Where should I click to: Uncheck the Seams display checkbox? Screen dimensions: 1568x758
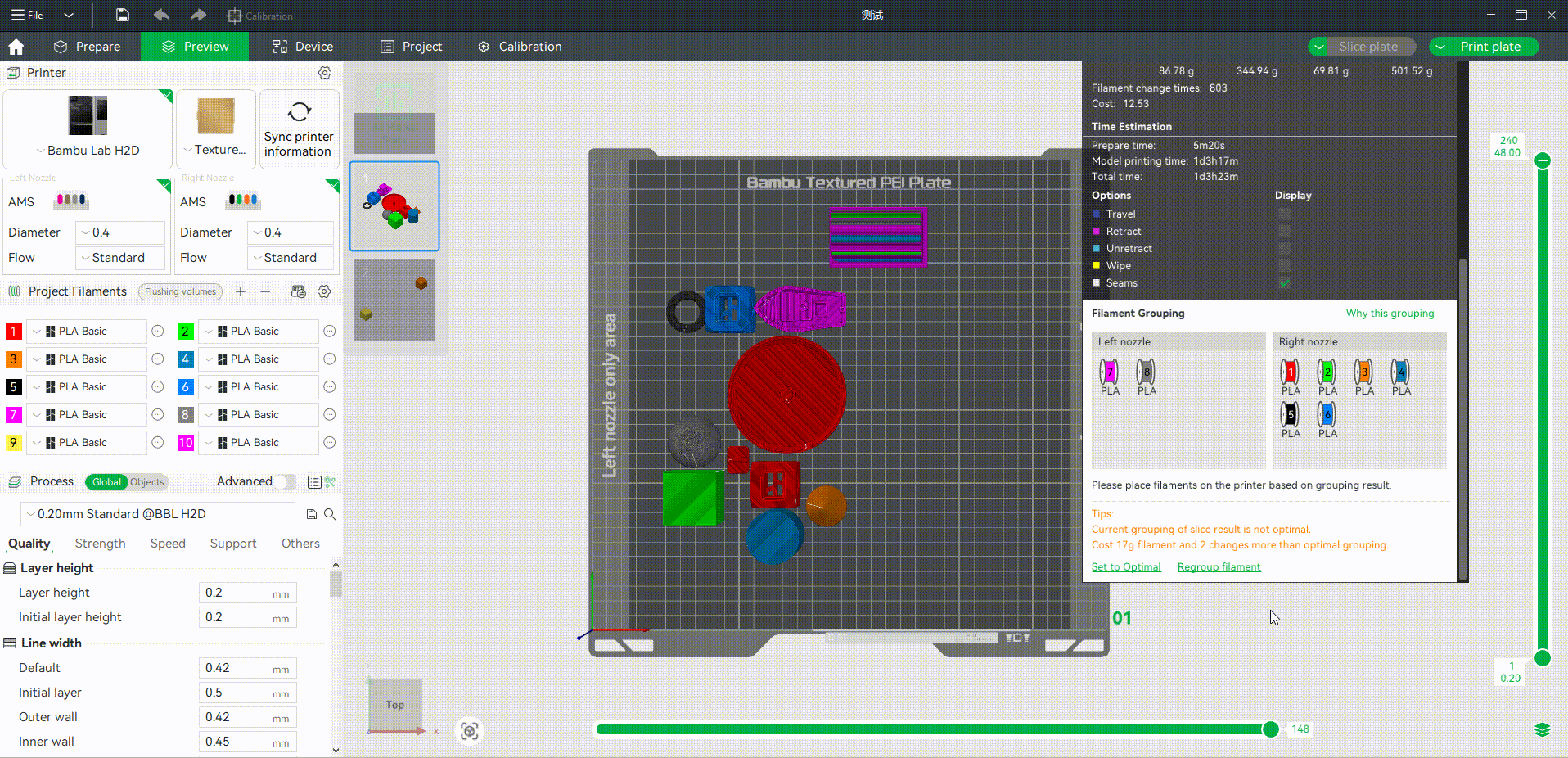click(x=1285, y=283)
